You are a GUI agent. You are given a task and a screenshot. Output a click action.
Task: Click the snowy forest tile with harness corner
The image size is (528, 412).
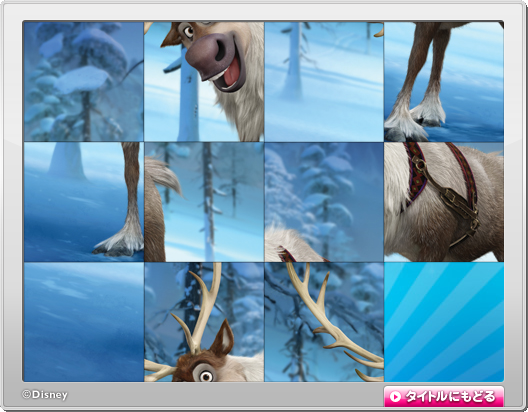coord(324,202)
